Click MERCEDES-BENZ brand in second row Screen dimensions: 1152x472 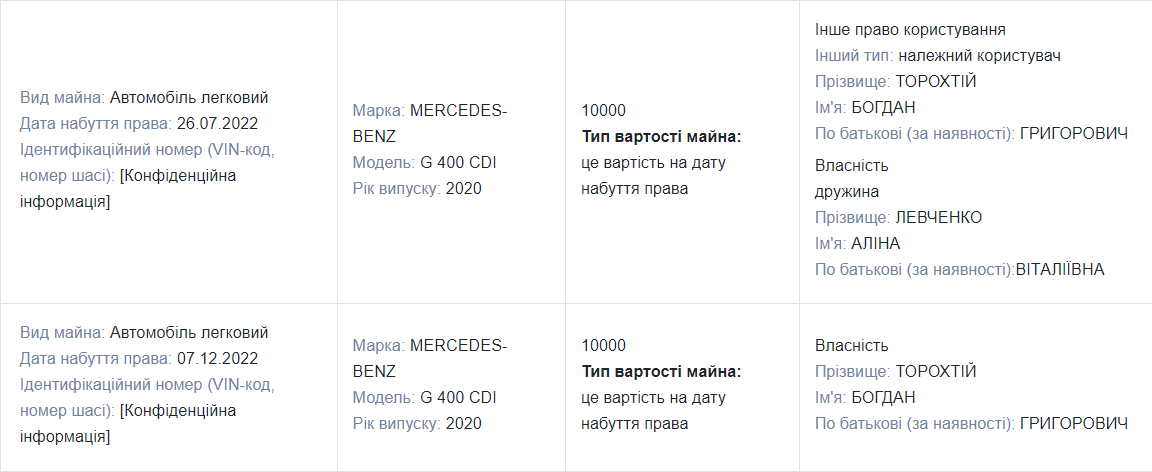(430, 359)
